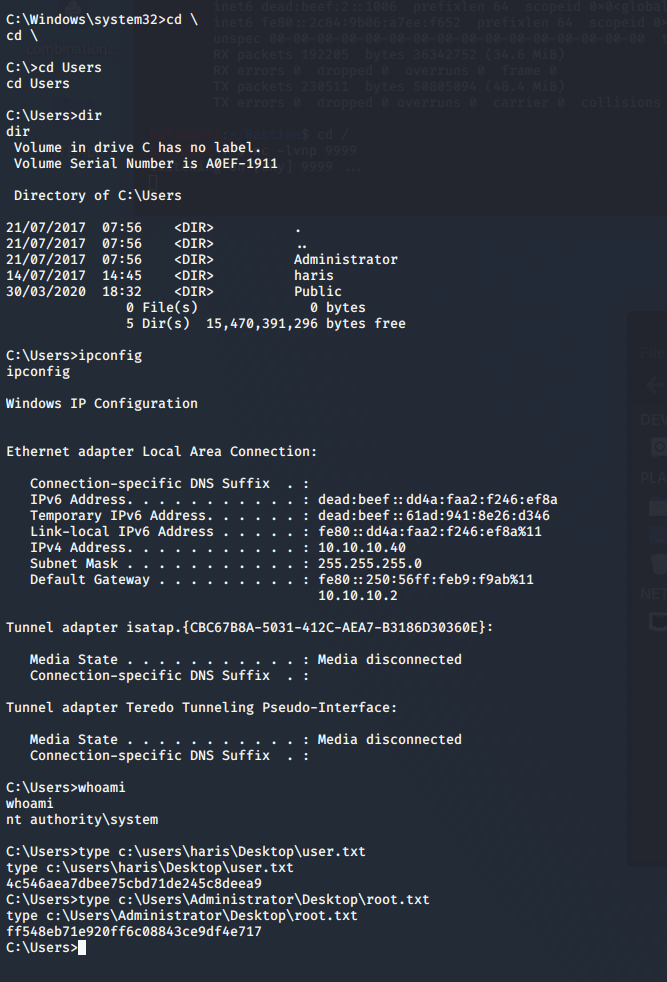The height and width of the screenshot is (982, 667).
Task: Click the disk icon under Devices
Action: (x=658, y=446)
